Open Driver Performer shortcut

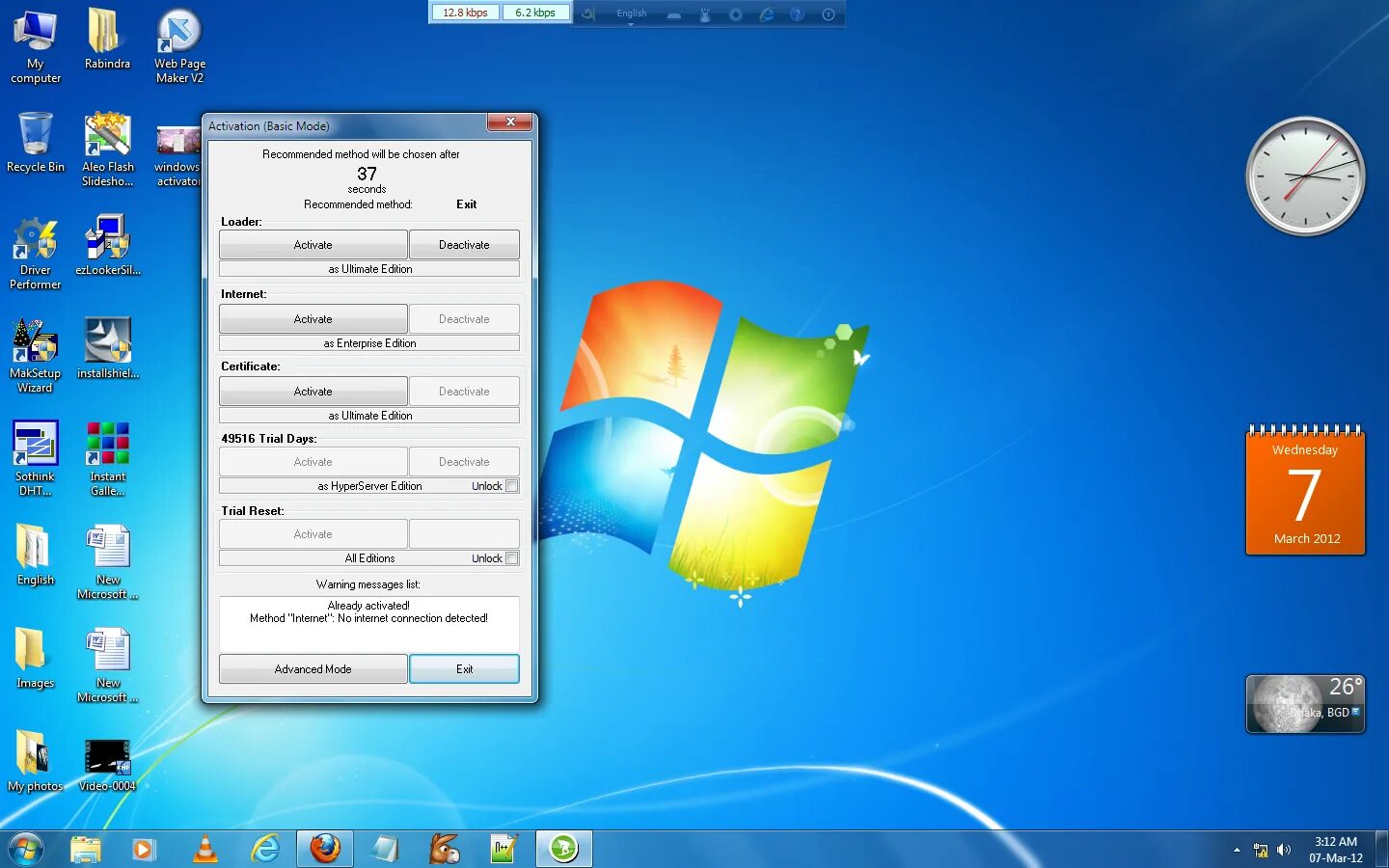[x=36, y=253]
